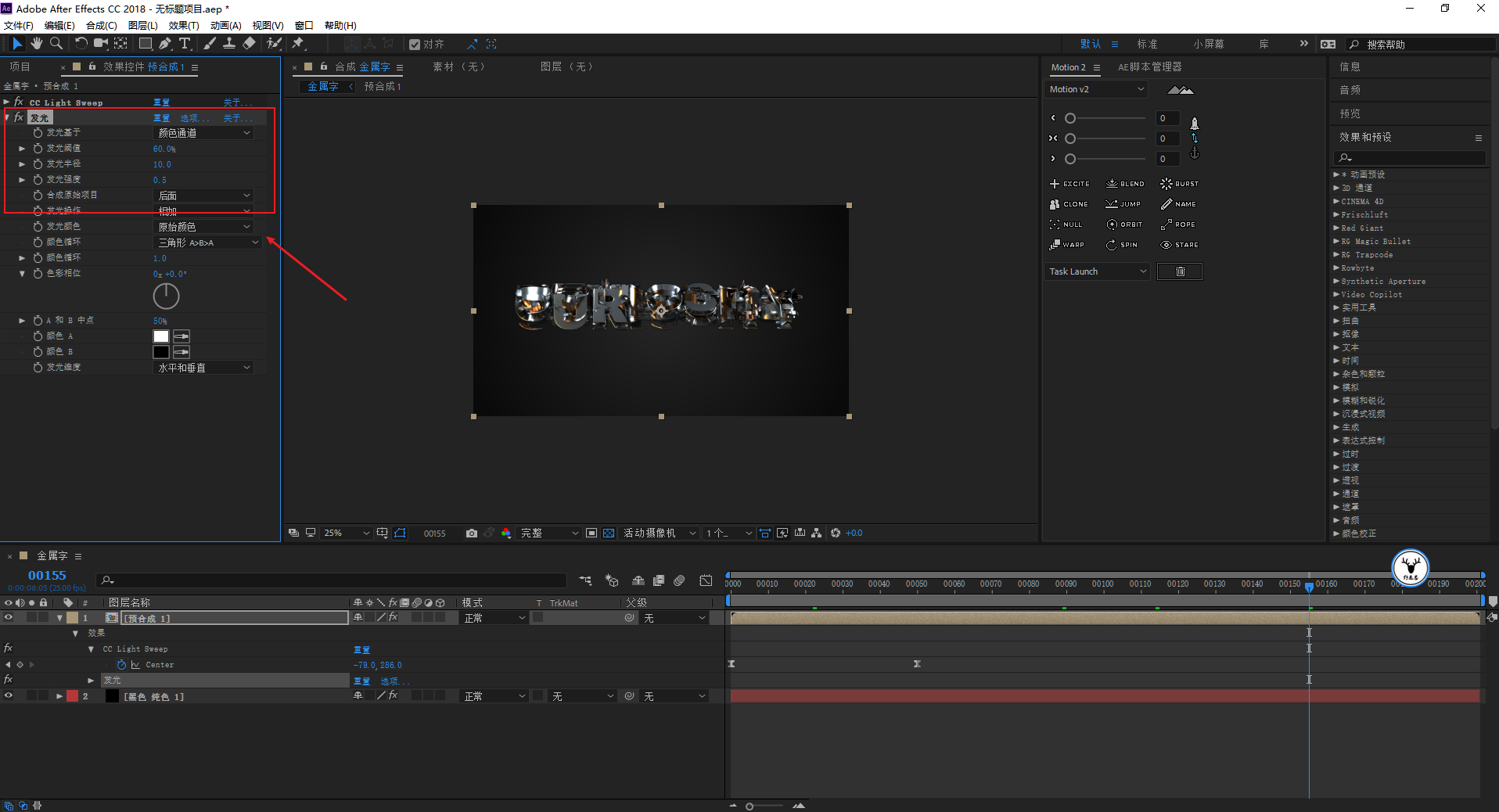Click the 颜色 A white swatch
Screen dimensions: 1499x812
tap(161, 336)
